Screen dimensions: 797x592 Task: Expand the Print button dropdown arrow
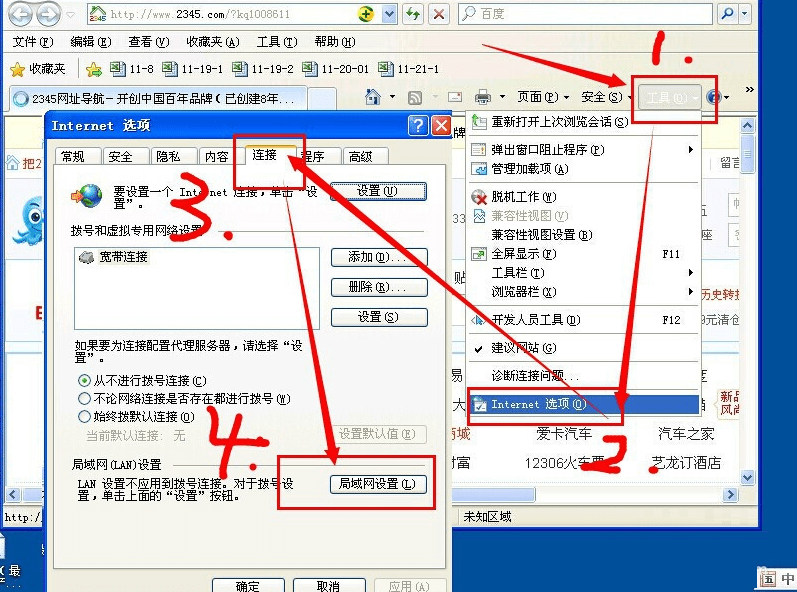tap(502, 97)
